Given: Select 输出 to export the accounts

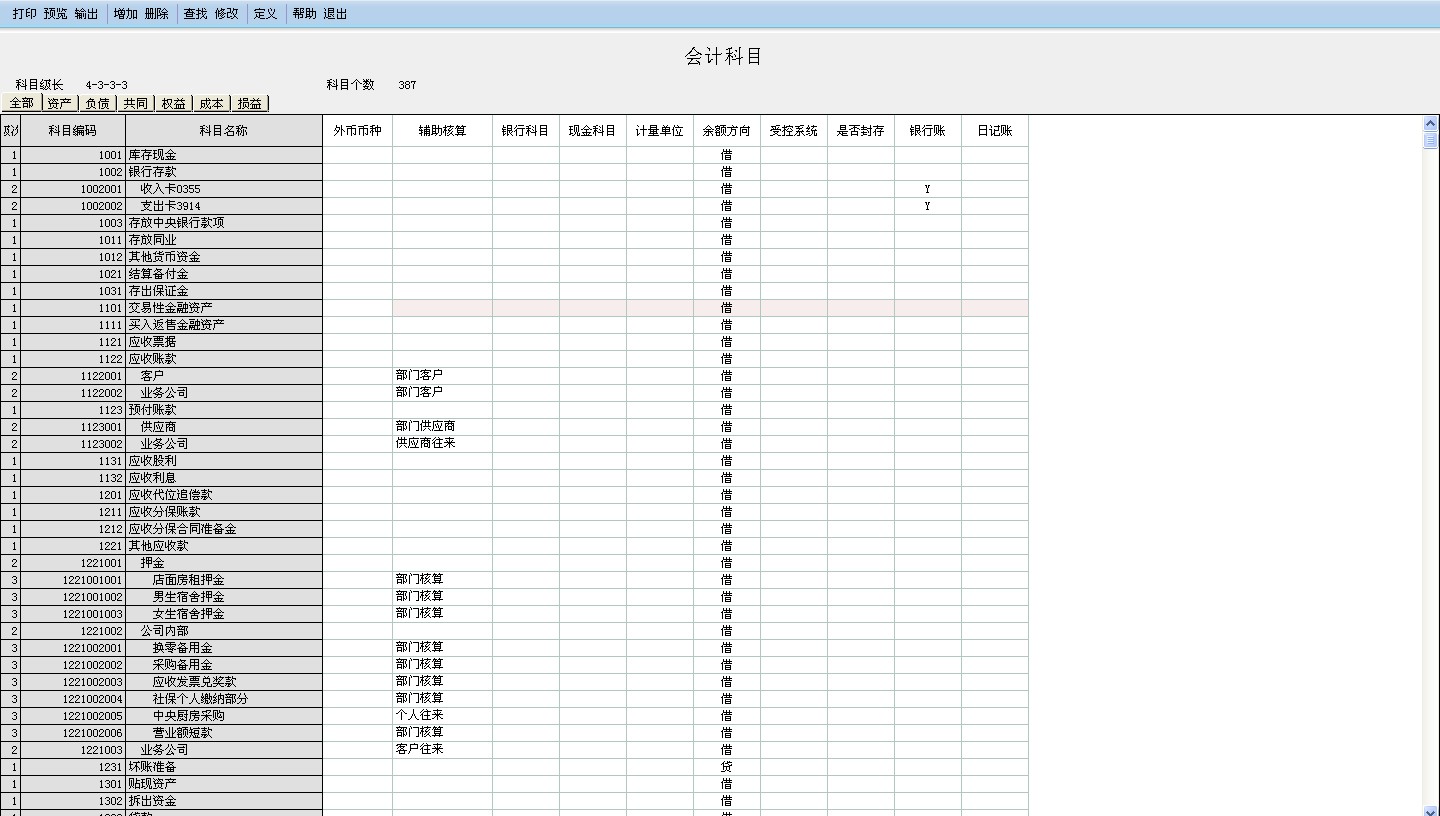Looking at the screenshot, I should (x=85, y=14).
